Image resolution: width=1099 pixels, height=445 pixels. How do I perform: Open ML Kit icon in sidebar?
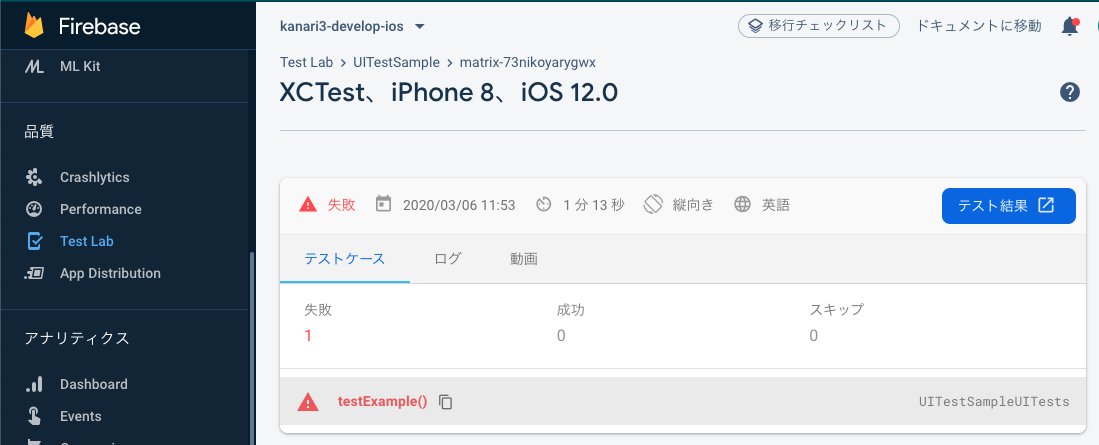point(34,67)
